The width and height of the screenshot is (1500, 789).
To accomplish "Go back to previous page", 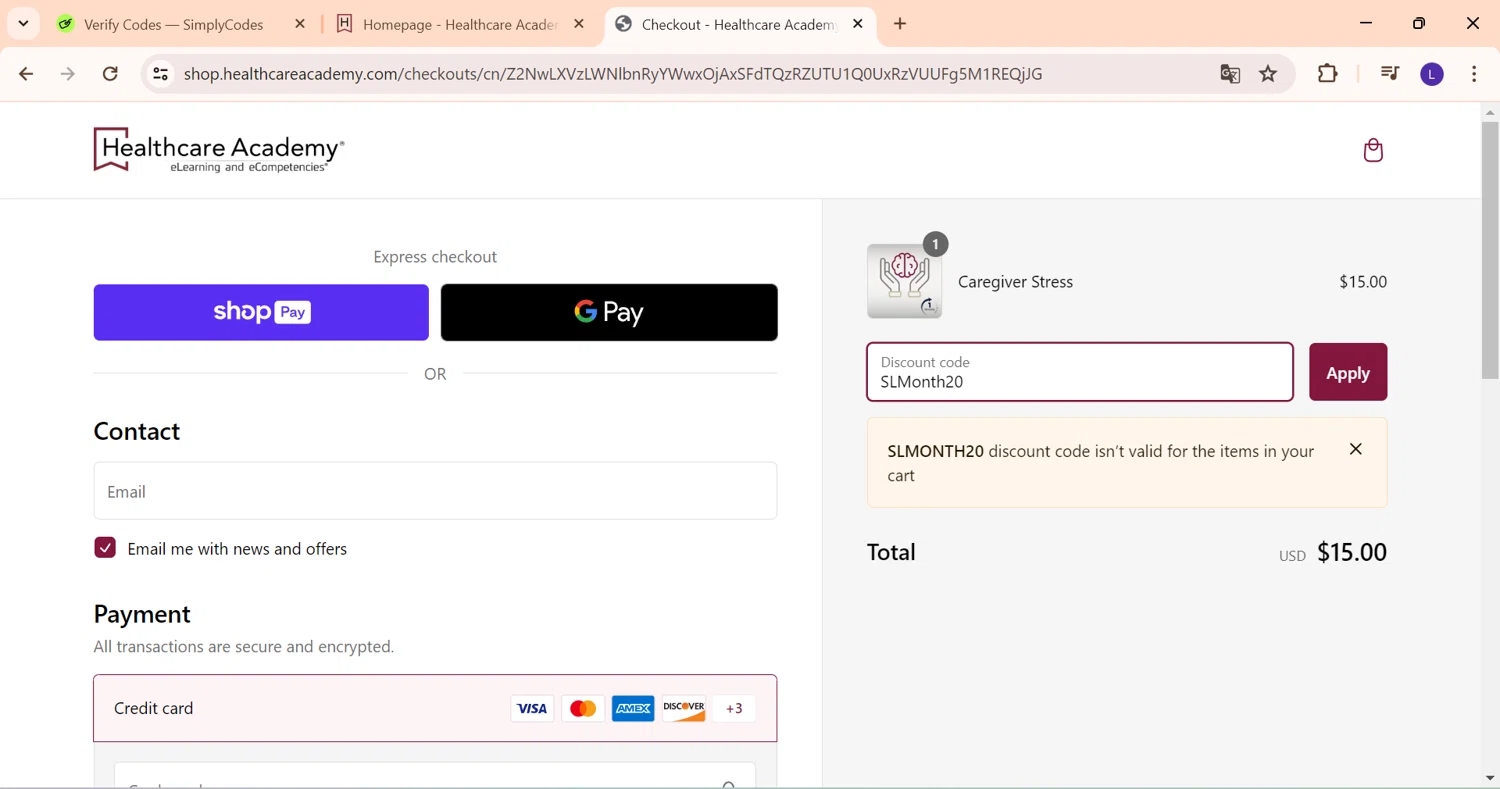I will (27, 74).
